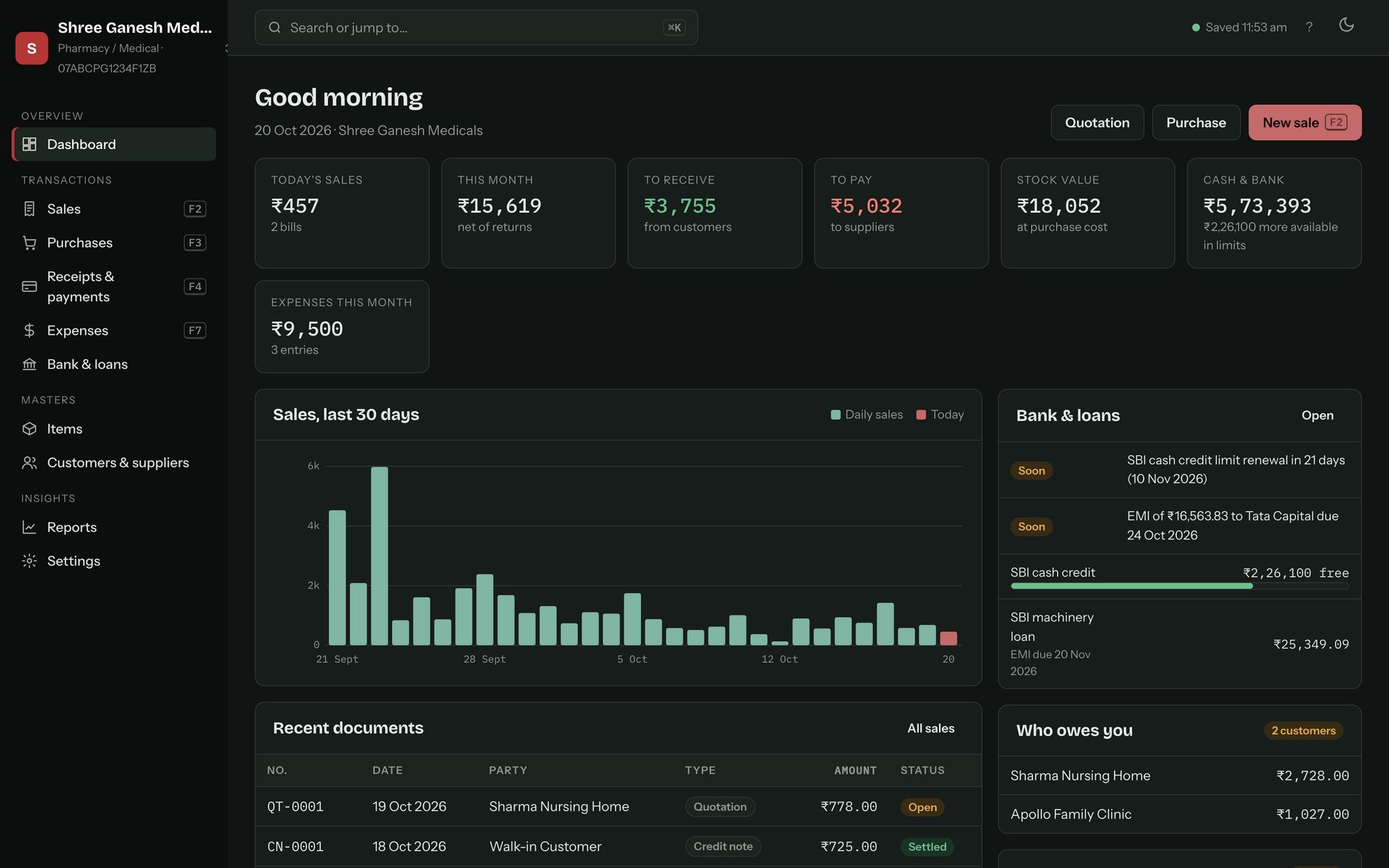1389x868 pixels.
Task: Focus the Search or jump to field
Action: 476,28
